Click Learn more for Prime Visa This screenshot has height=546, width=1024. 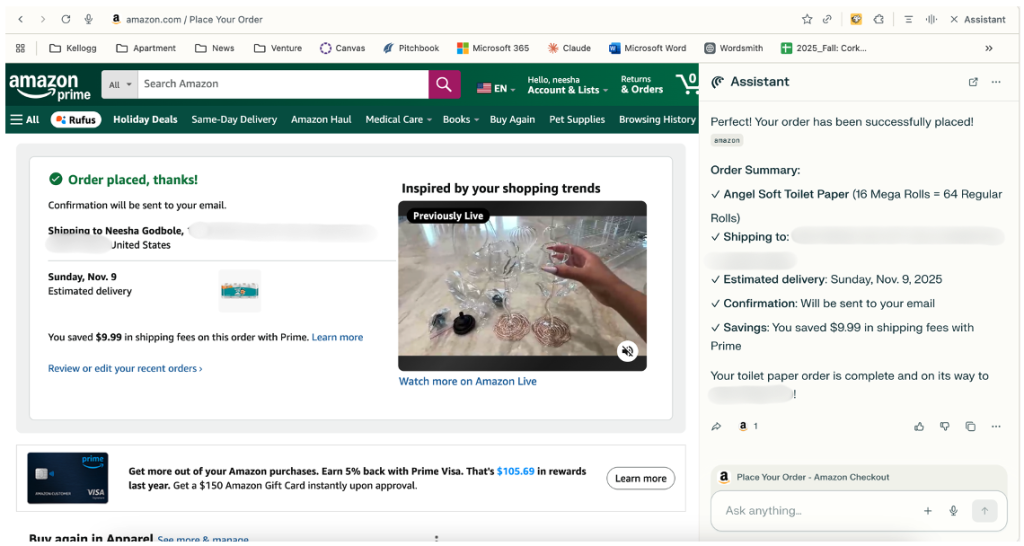(x=640, y=479)
